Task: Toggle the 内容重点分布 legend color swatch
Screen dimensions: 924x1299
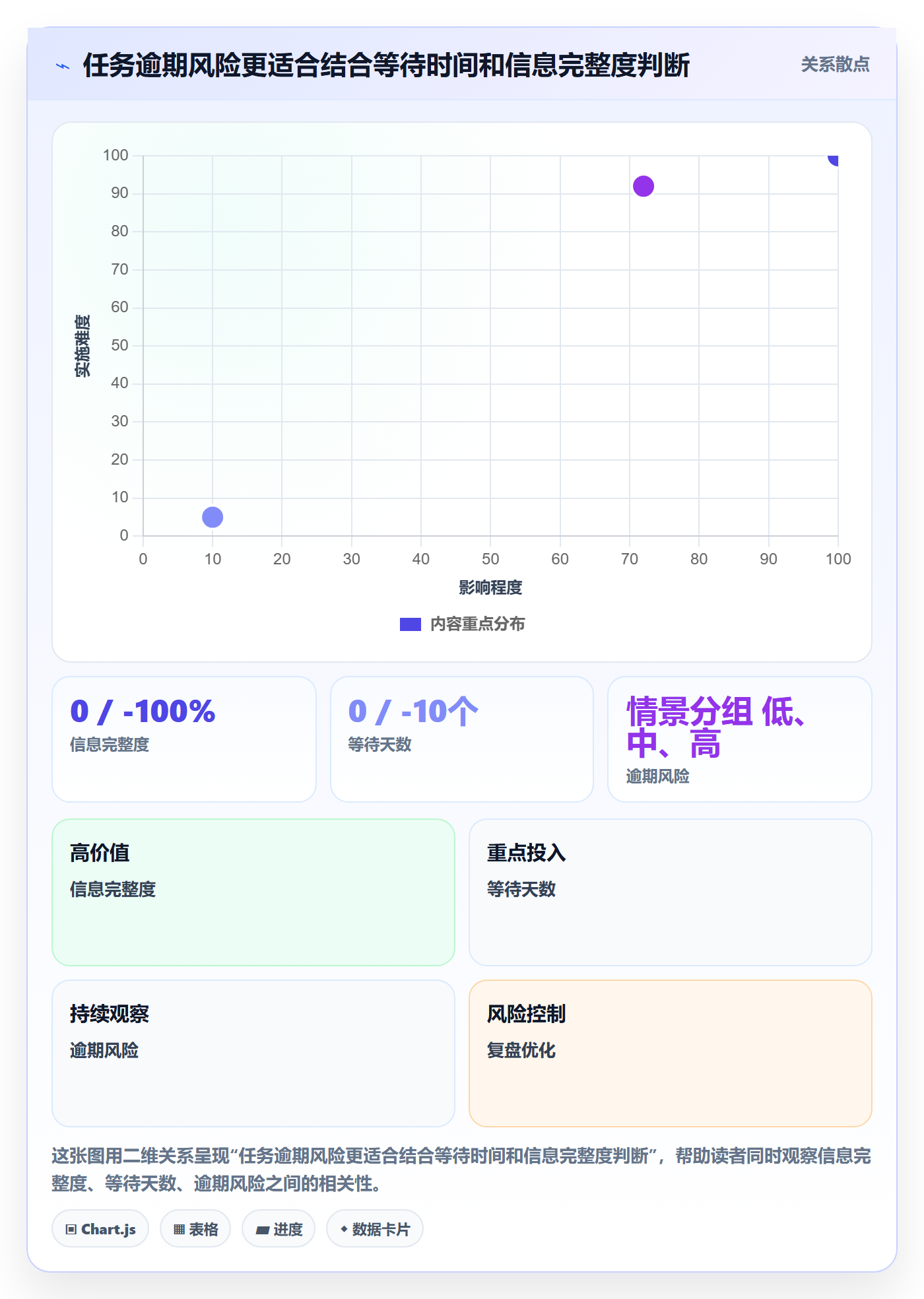Action: (x=410, y=624)
